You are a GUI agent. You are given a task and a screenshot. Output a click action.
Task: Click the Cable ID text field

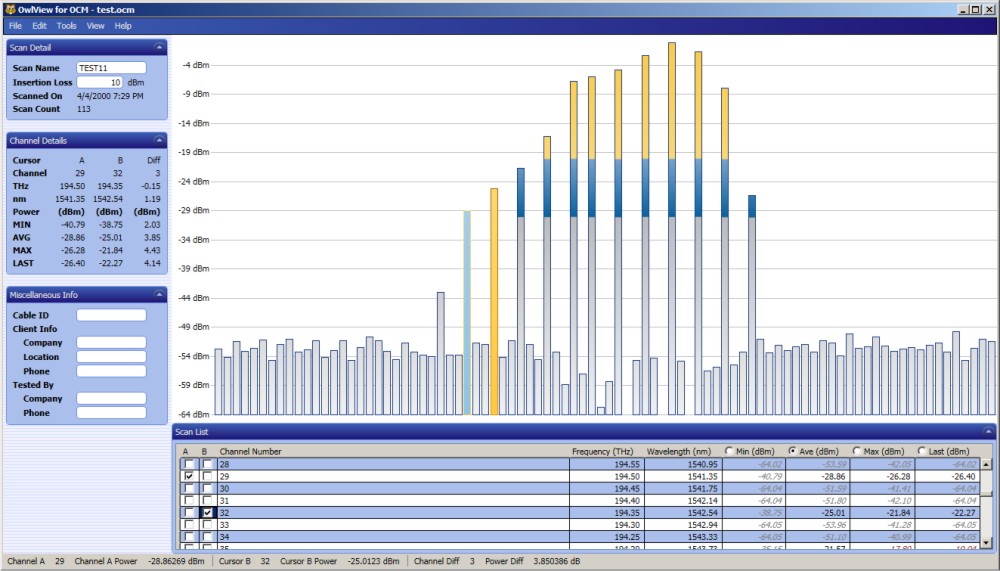pos(111,315)
